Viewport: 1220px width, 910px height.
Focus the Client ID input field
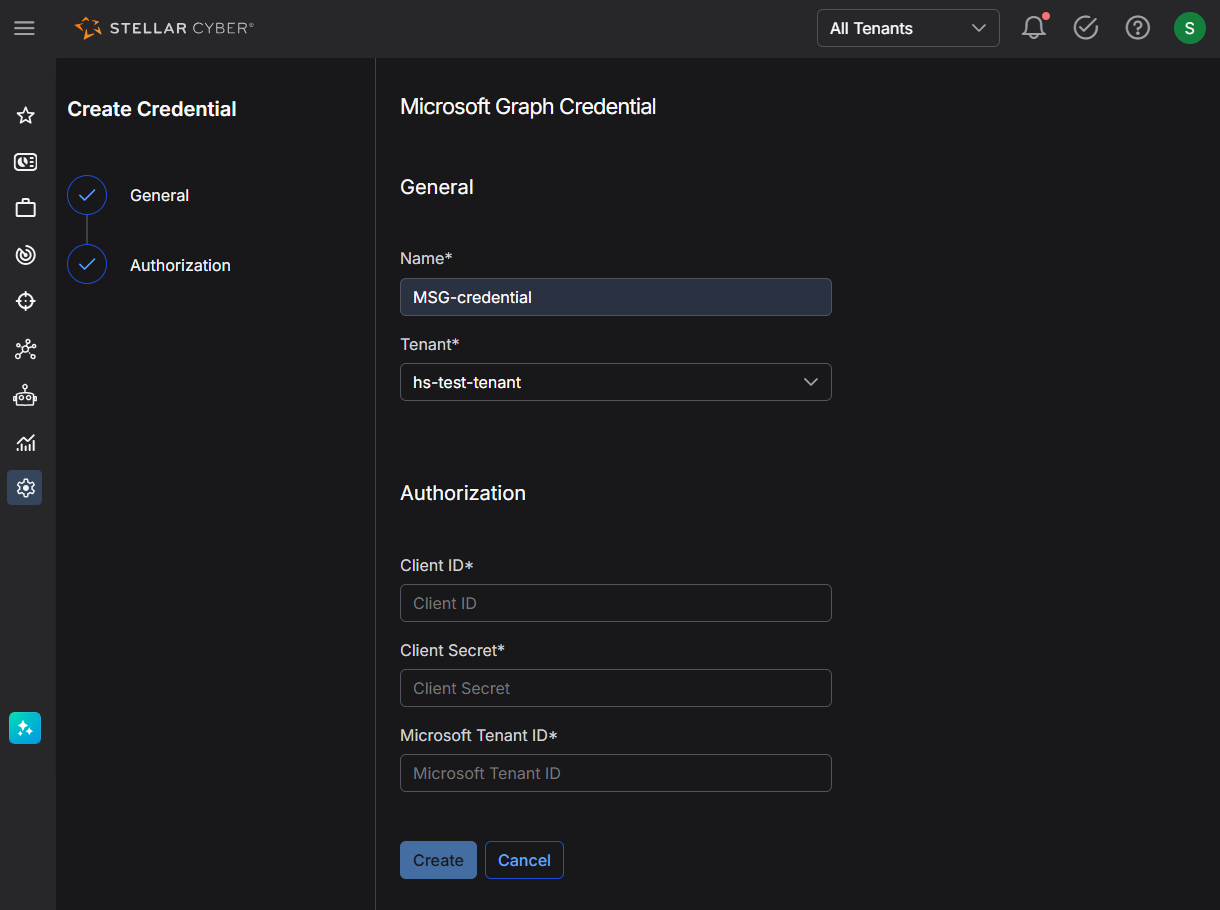click(x=616, y=603)
